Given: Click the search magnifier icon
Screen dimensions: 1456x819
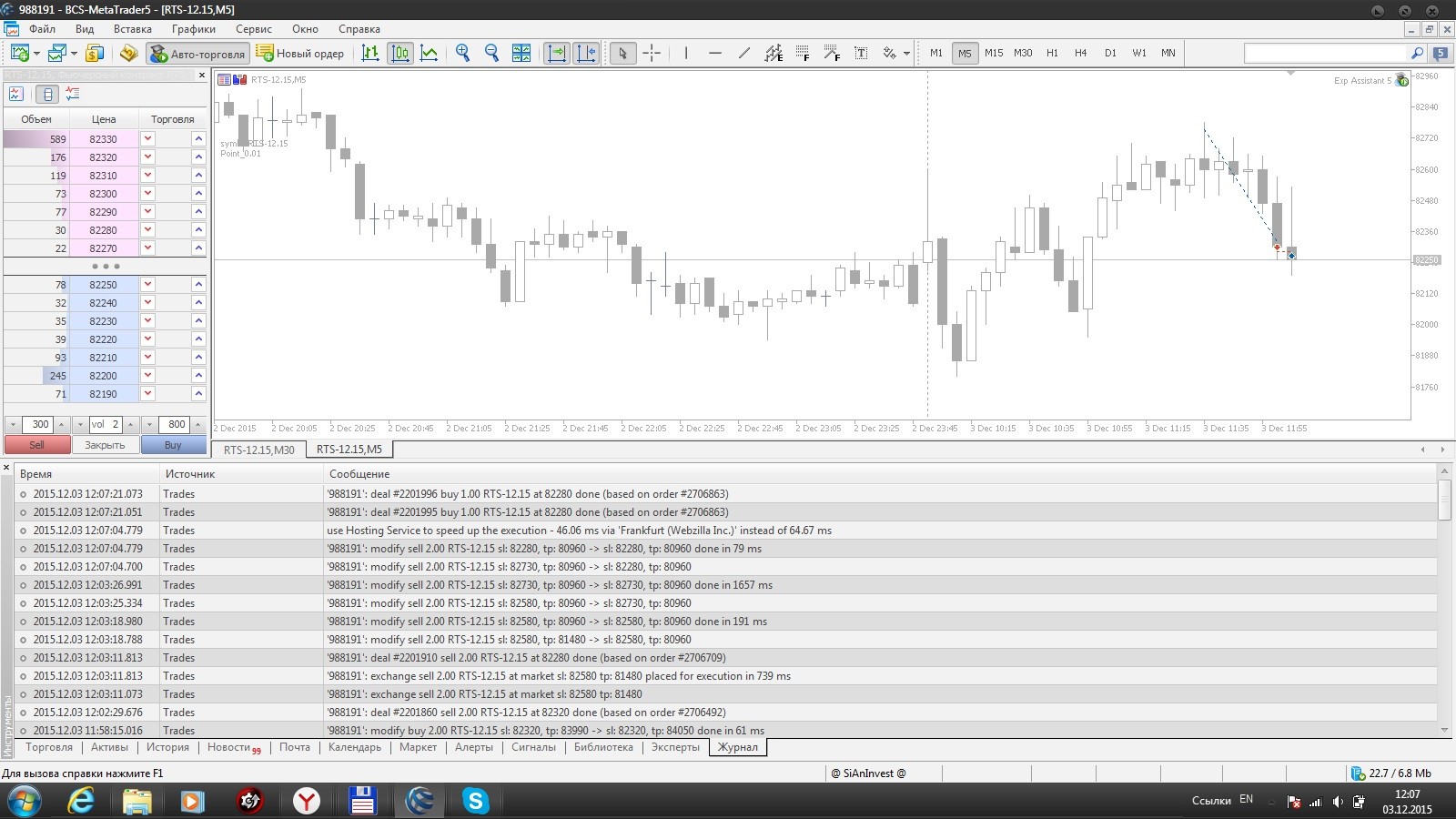Looking at the screenshot, I should (1417, 53).
